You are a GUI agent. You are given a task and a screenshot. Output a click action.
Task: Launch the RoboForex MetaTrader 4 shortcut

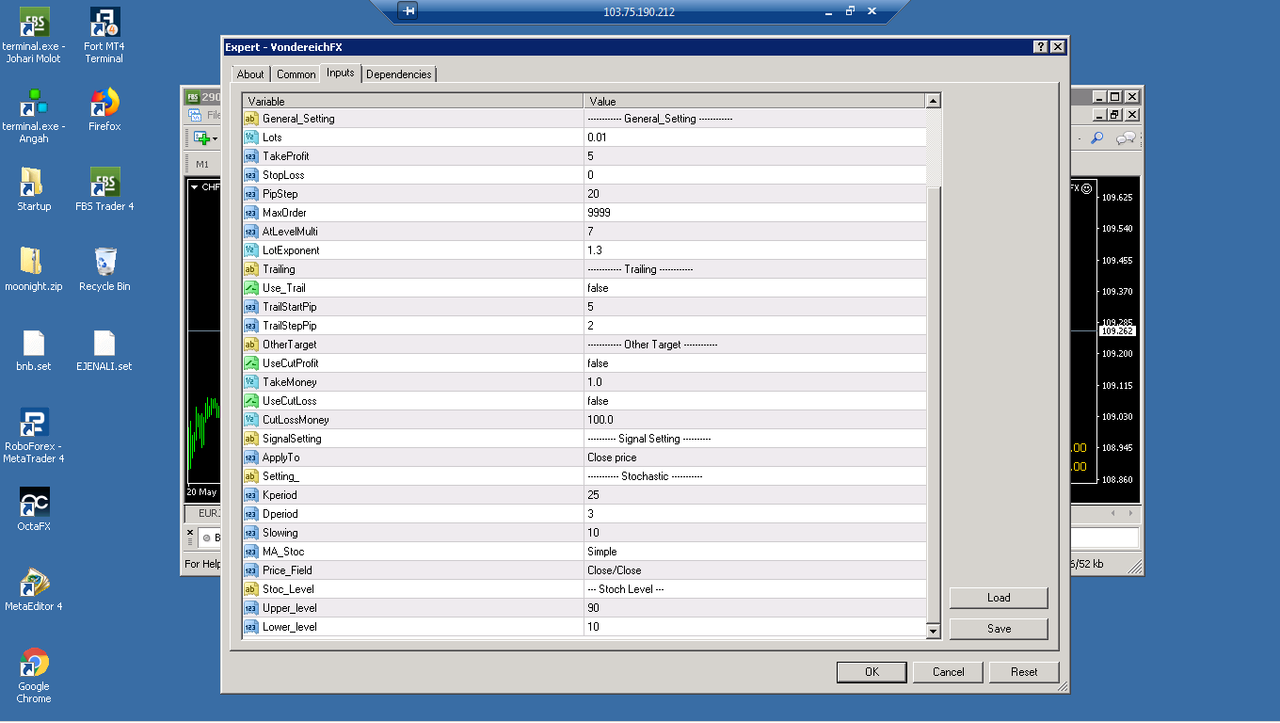point(33,435)
